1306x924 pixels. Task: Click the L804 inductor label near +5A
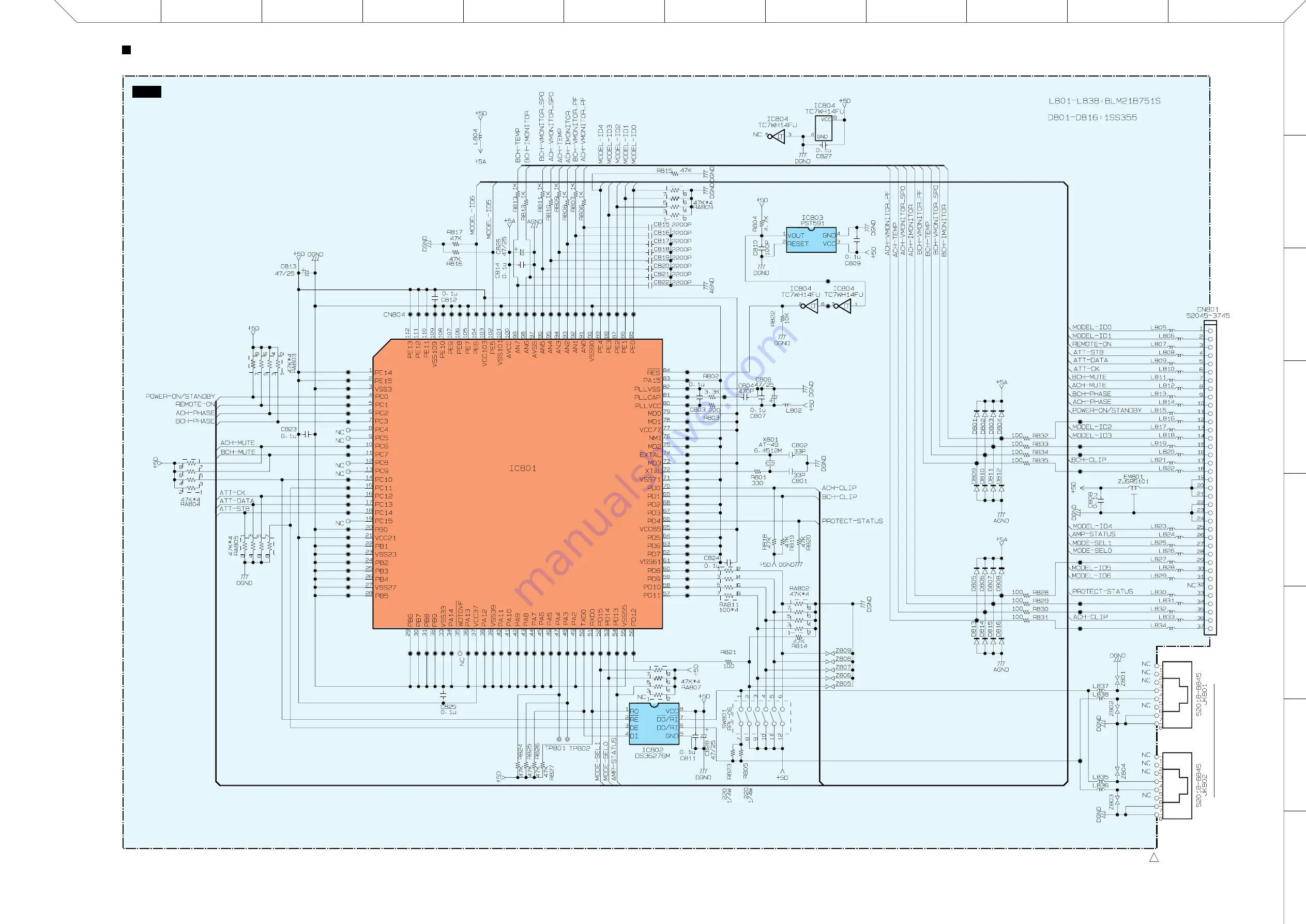click(475, 136)
